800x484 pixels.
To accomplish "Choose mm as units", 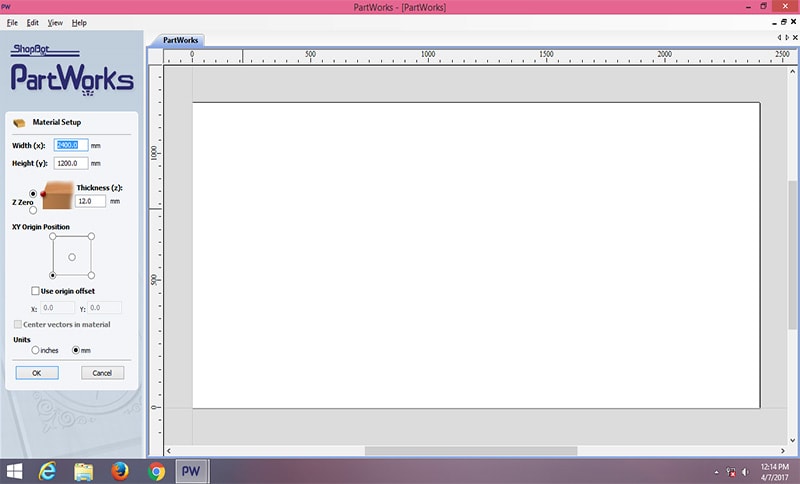I will click(x=76, y=350).
